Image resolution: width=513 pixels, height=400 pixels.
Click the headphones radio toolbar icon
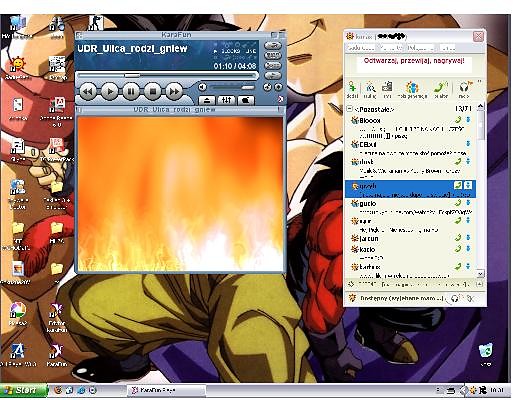click(x=464, y=89)
